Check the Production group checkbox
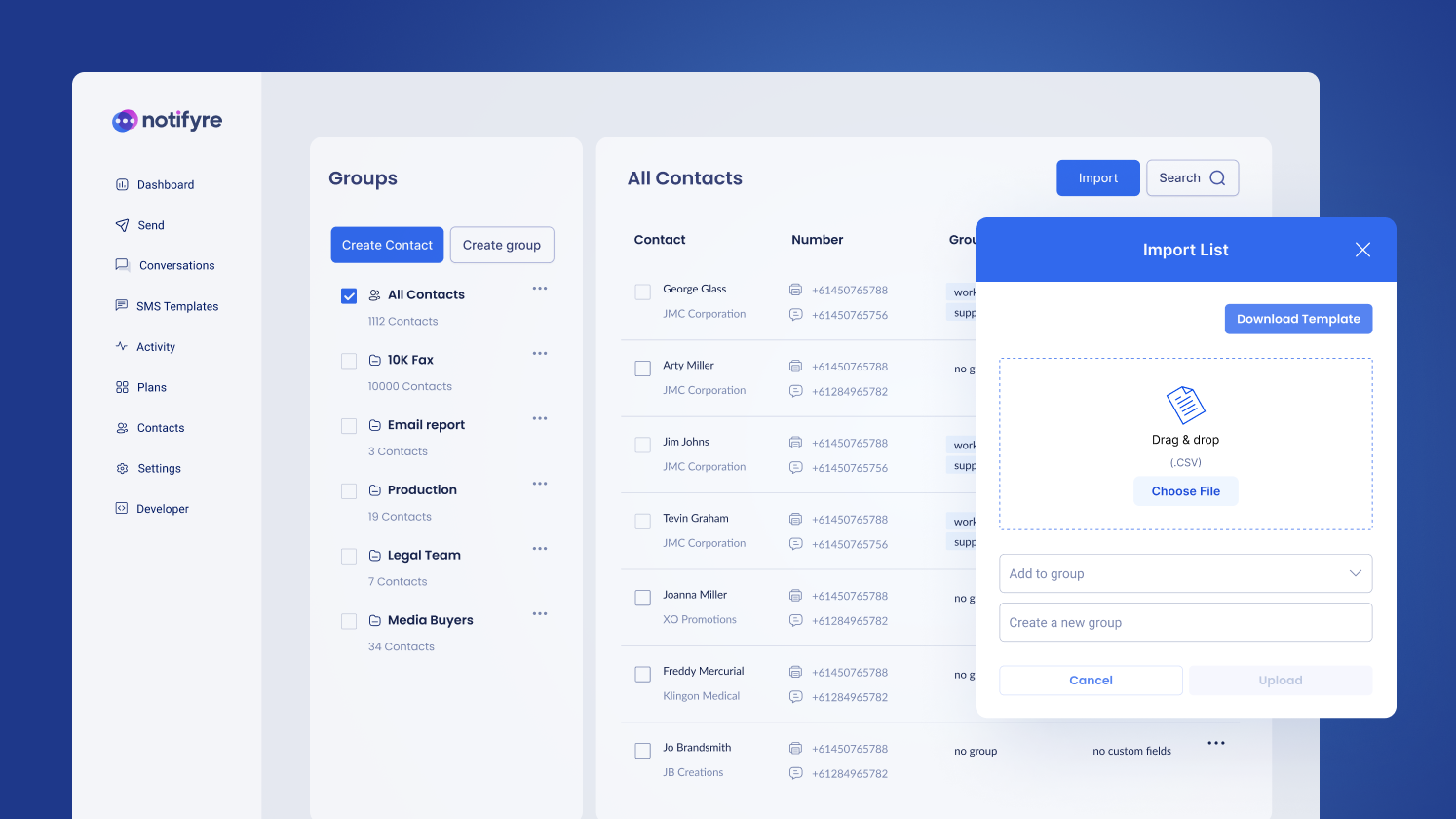This screenshot has width=1456, height=819. [349, 491]
